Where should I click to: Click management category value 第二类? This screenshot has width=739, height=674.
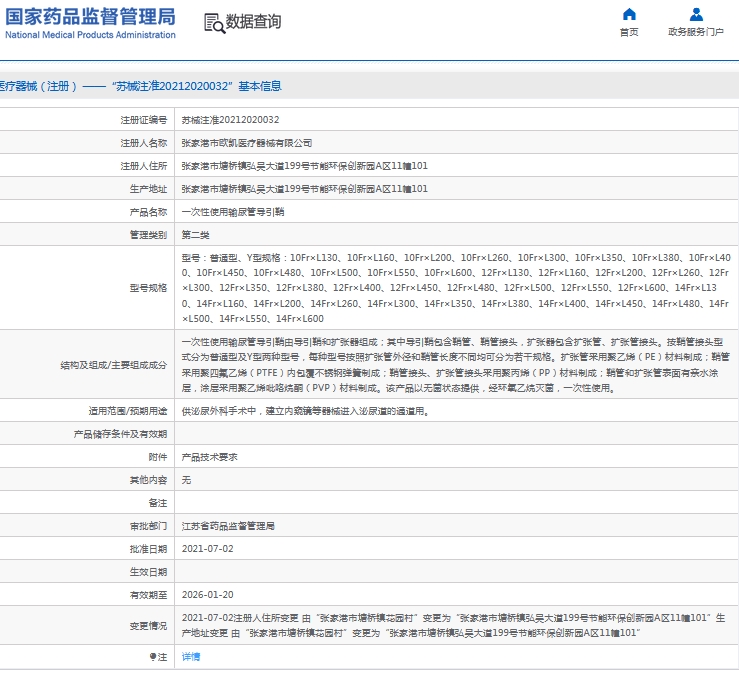[x=196, y=235]
